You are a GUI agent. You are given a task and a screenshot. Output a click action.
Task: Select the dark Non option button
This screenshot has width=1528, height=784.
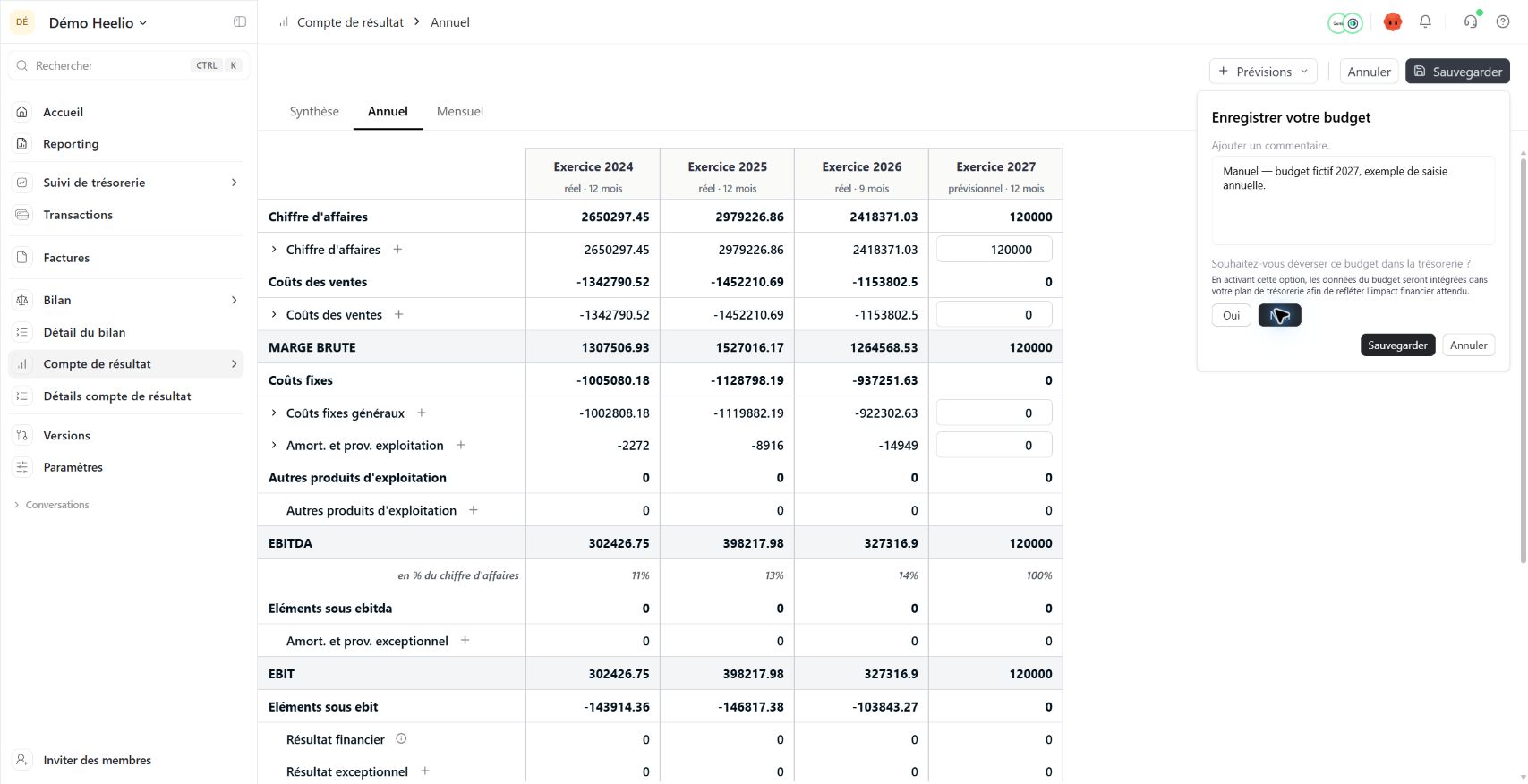(x=1279, y=315)
